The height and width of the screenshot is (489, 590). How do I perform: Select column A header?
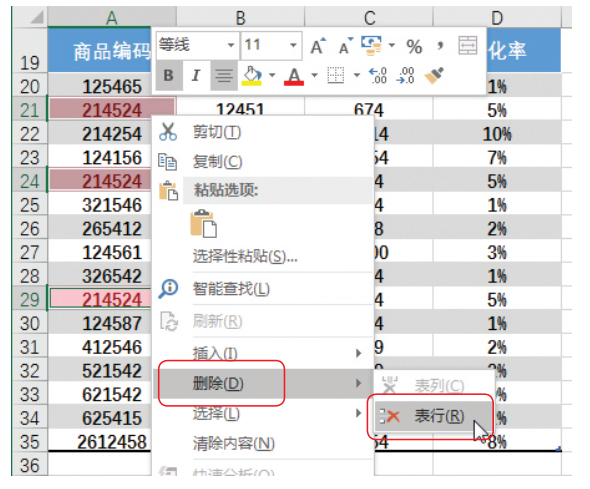(x=112, y=17)
